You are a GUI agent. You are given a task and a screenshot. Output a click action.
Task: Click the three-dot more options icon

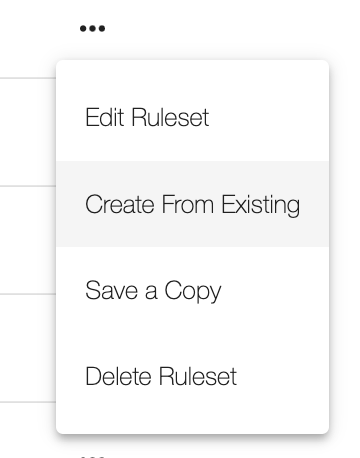(93, 29)
